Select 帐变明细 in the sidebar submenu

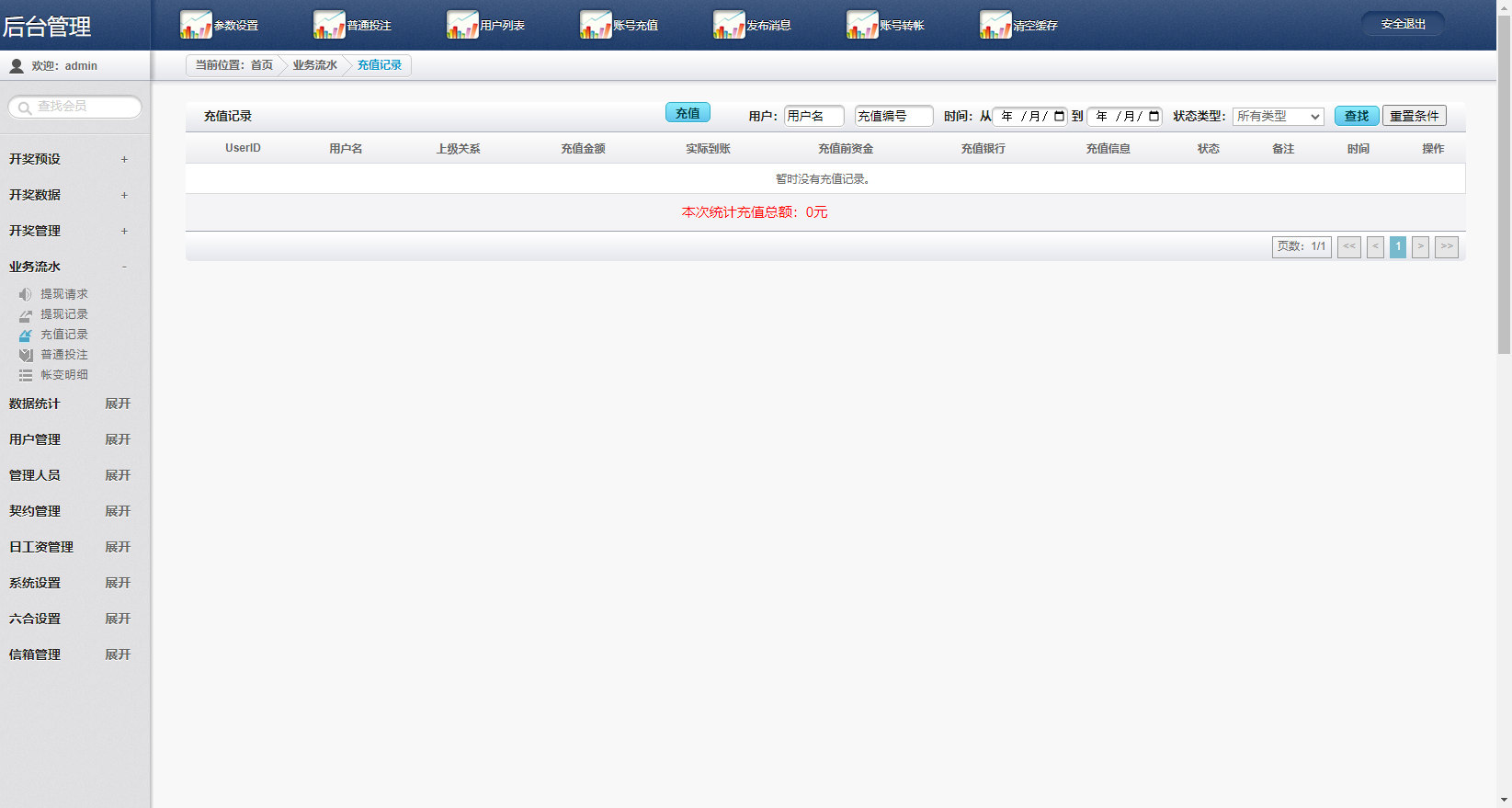tap(63, 375)
